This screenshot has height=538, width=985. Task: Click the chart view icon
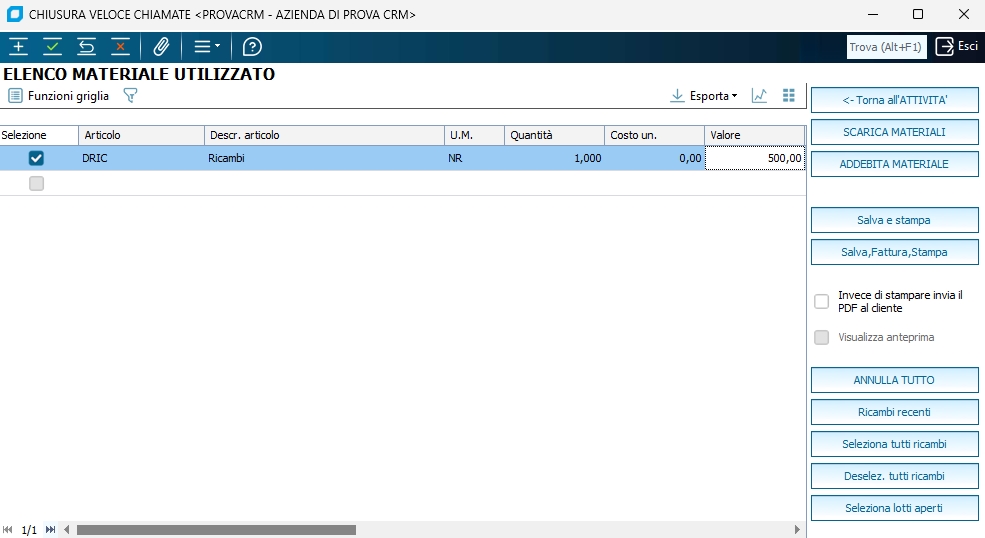[759, 96]
